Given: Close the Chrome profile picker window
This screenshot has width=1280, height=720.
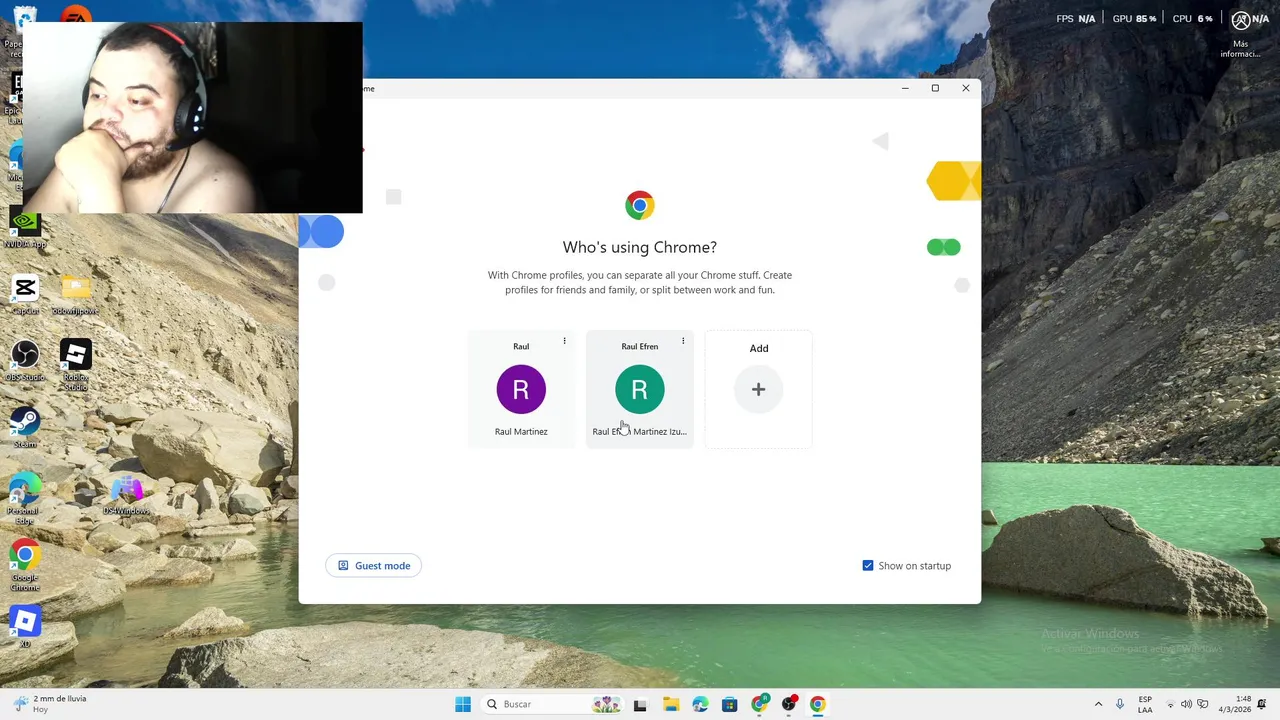Looking at the screenshot, I should [966, 88].
